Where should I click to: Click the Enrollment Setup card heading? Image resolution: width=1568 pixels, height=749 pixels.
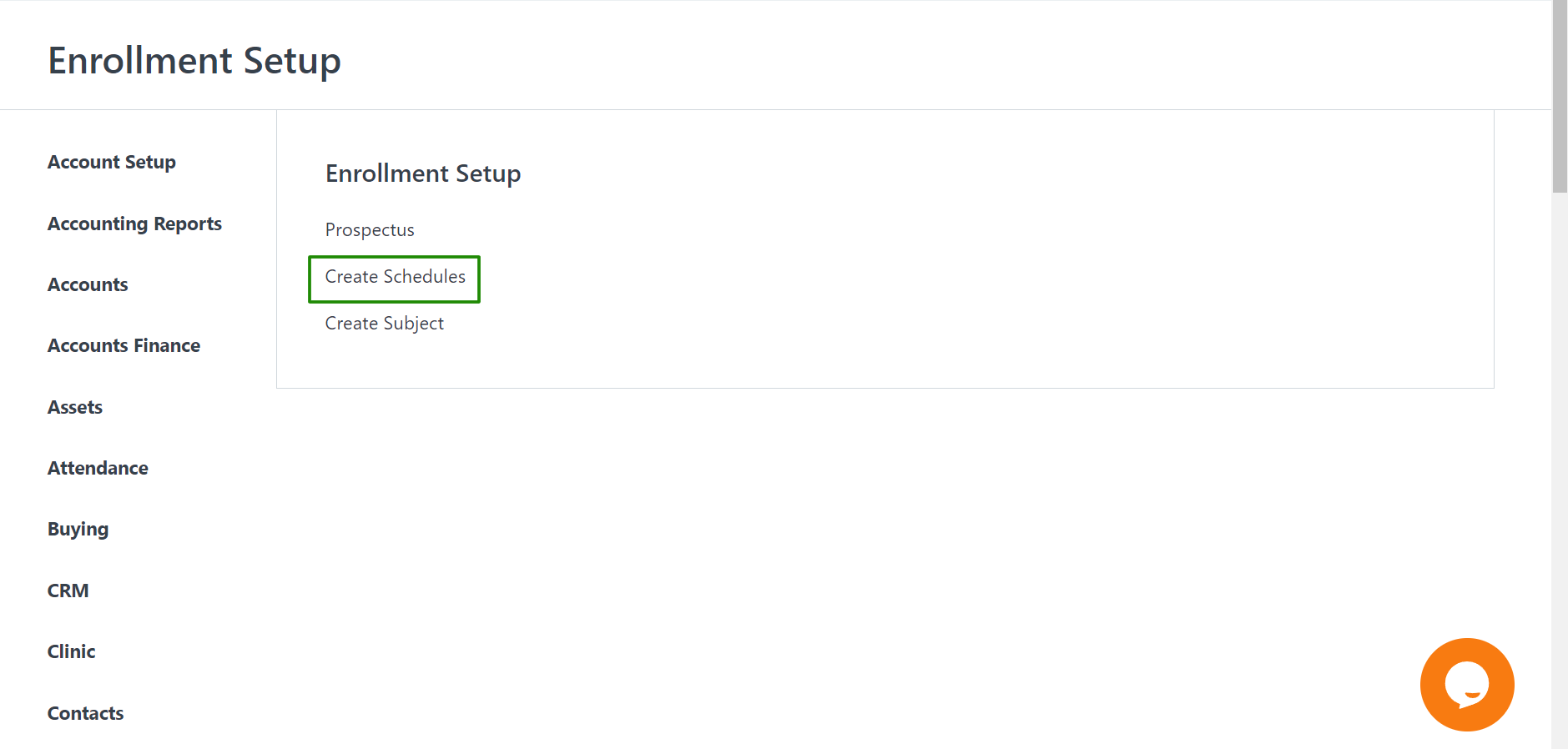(x=423, y=173)
